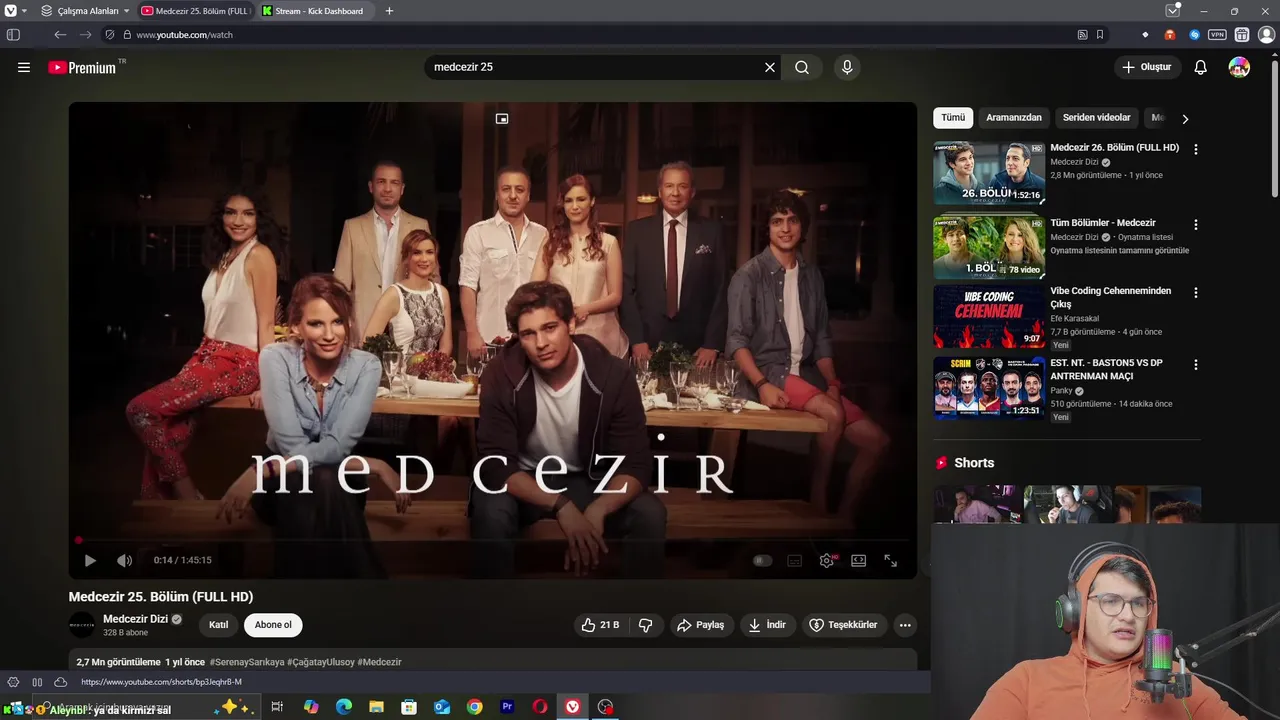Open Tüm Bölümler - Medcezir playlist title
The image size is (1280, 720).
pyautogui.click(x=1103, y=223)
